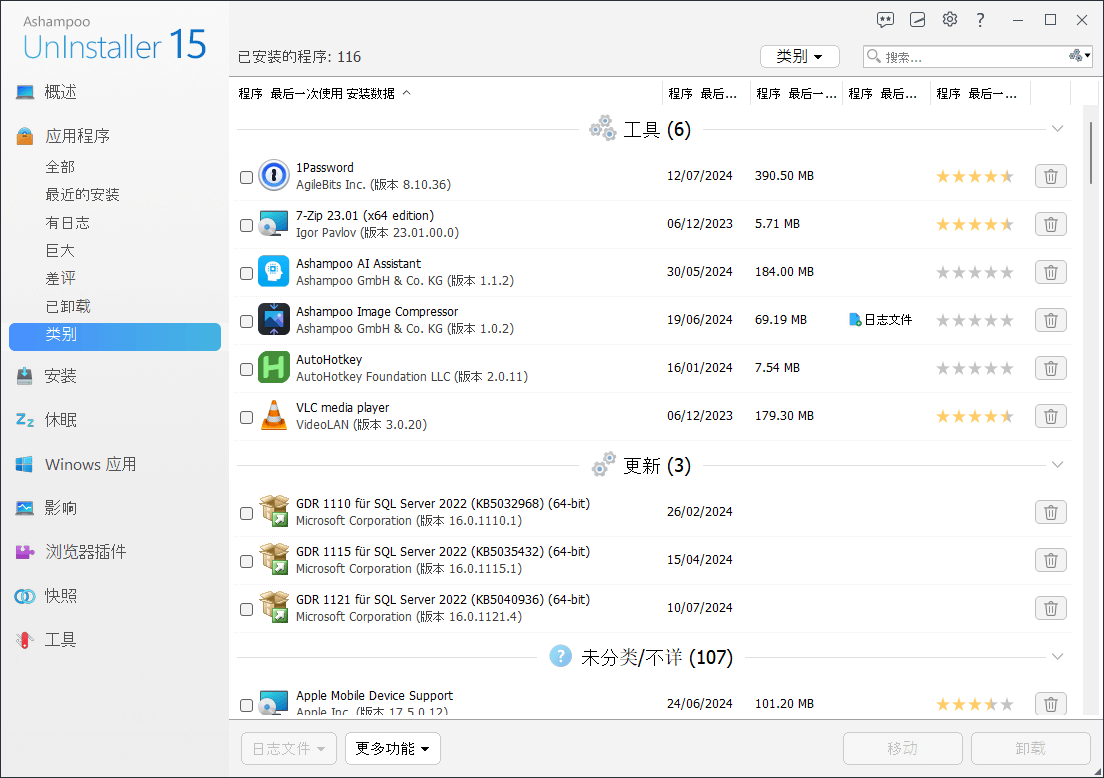Click the AutoHotkey green H icon
Screen dimensions: 1104x778
coord(273,368)
